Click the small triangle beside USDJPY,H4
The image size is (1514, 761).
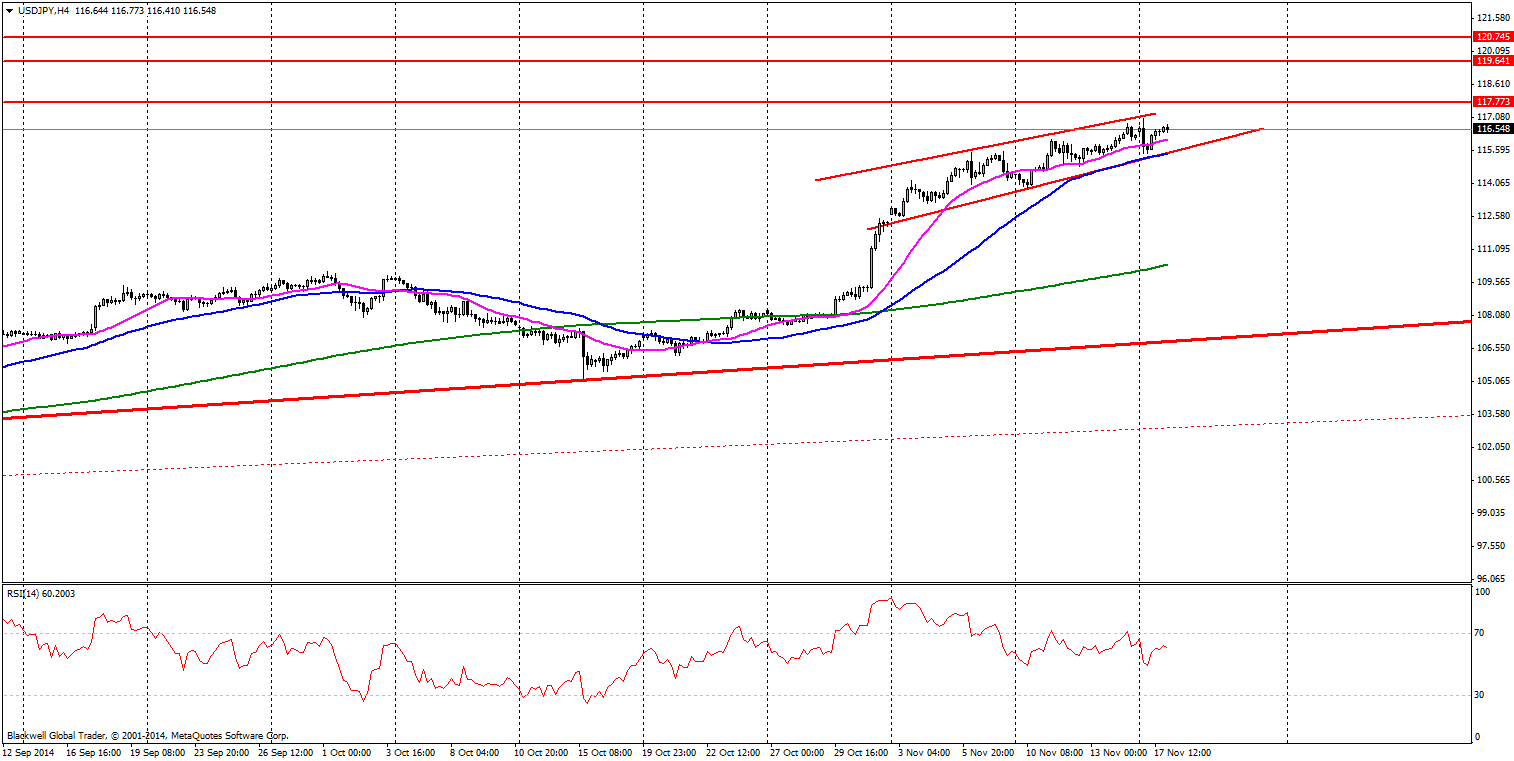pyautogui.click(x=10, y=10)
